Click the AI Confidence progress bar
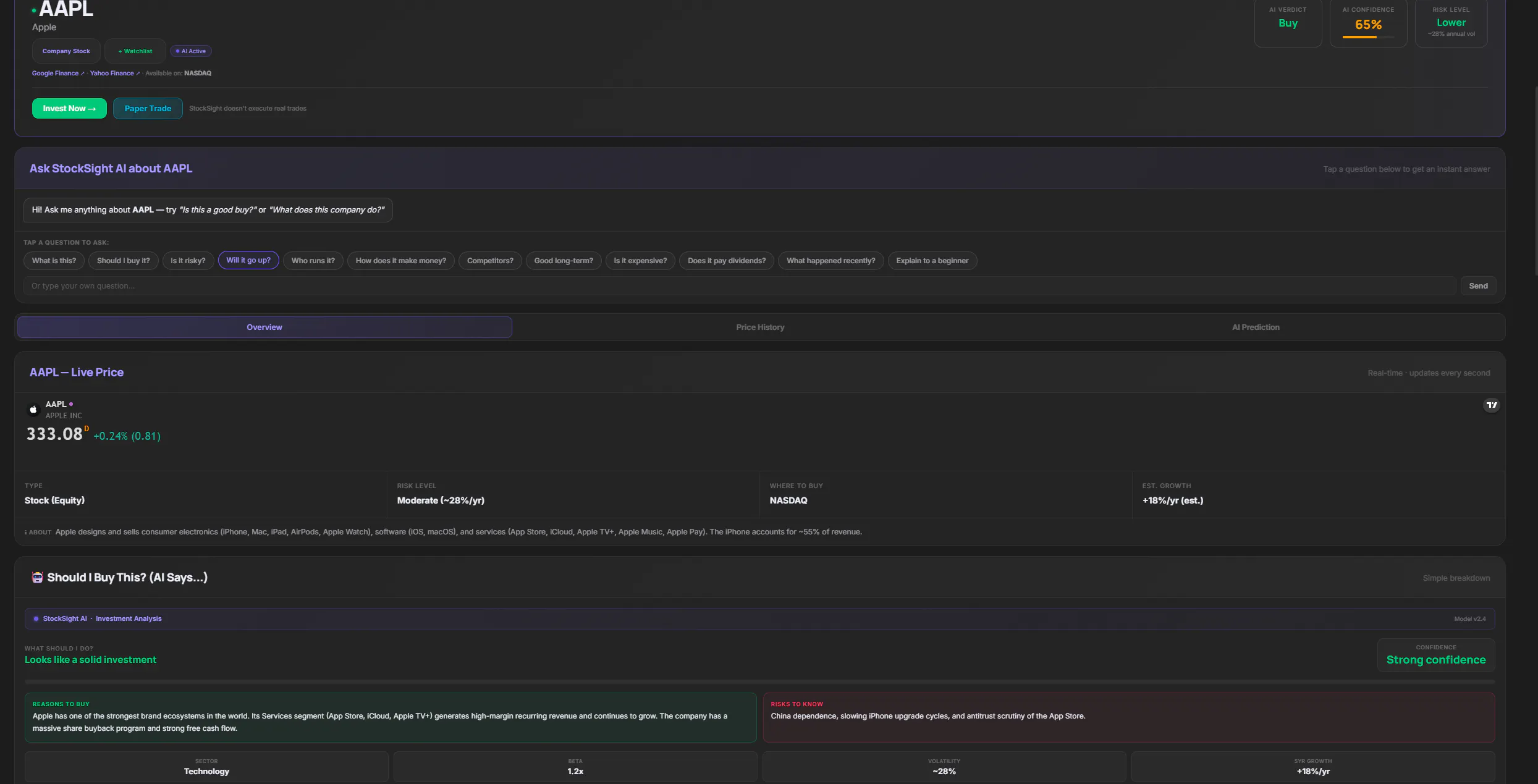The height and width of the screenshot is (784, 1538). tap(1368, 38)
